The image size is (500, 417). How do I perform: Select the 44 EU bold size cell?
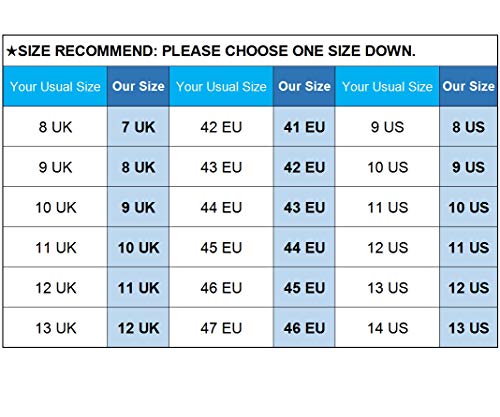(x=304, y=248)
